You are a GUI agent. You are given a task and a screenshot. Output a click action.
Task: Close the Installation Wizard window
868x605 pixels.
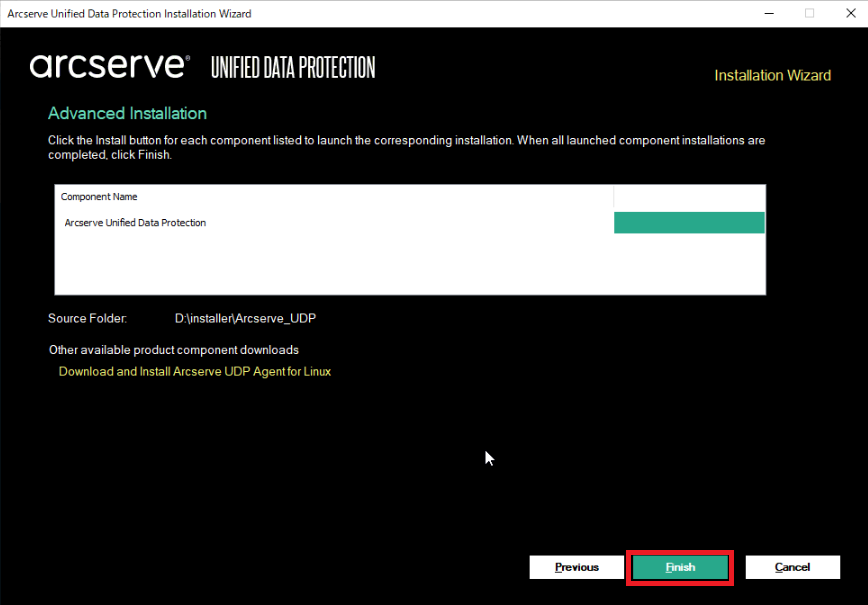851,13
